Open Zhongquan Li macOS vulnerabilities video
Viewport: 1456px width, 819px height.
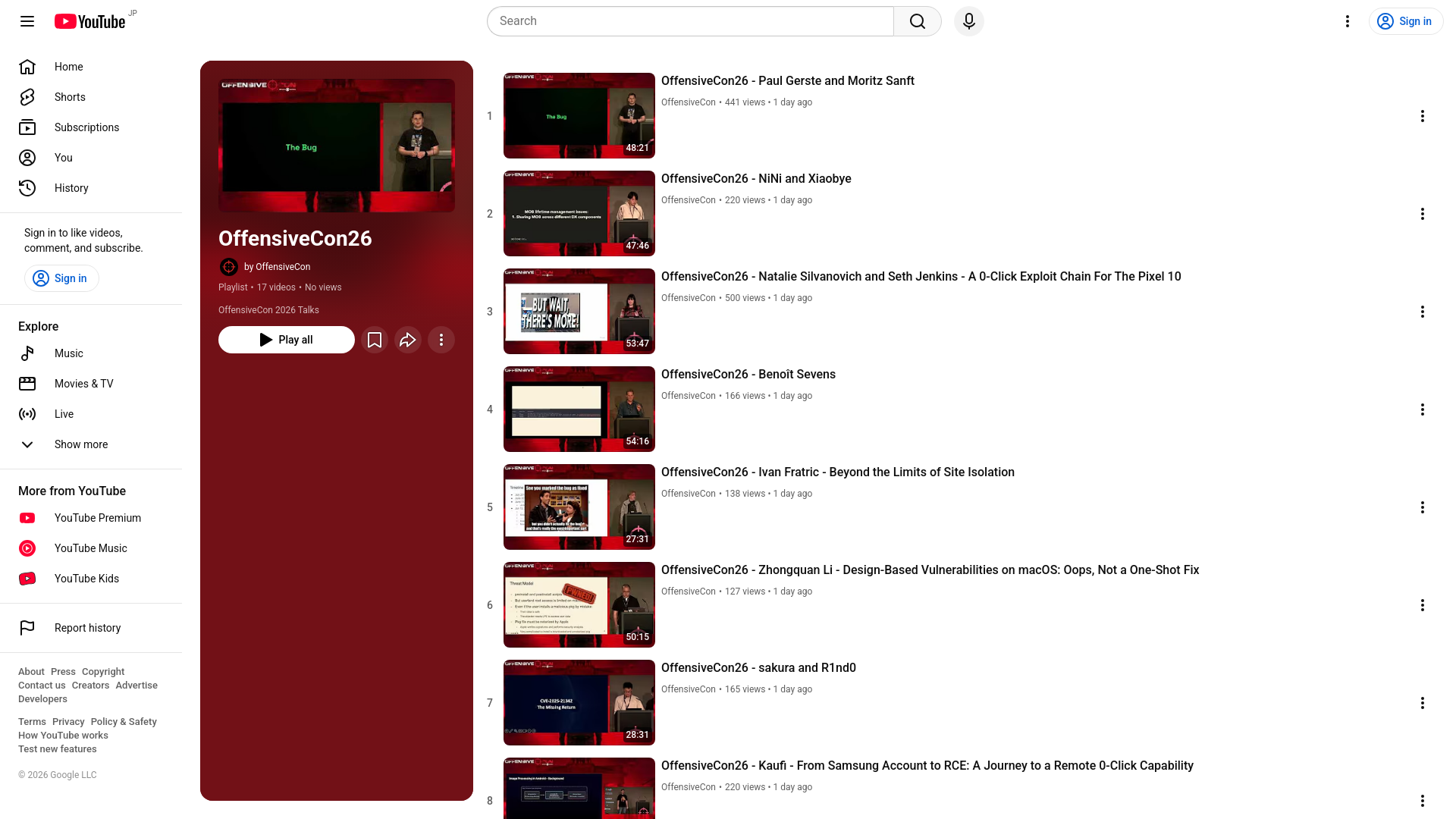tap(930, 570)
